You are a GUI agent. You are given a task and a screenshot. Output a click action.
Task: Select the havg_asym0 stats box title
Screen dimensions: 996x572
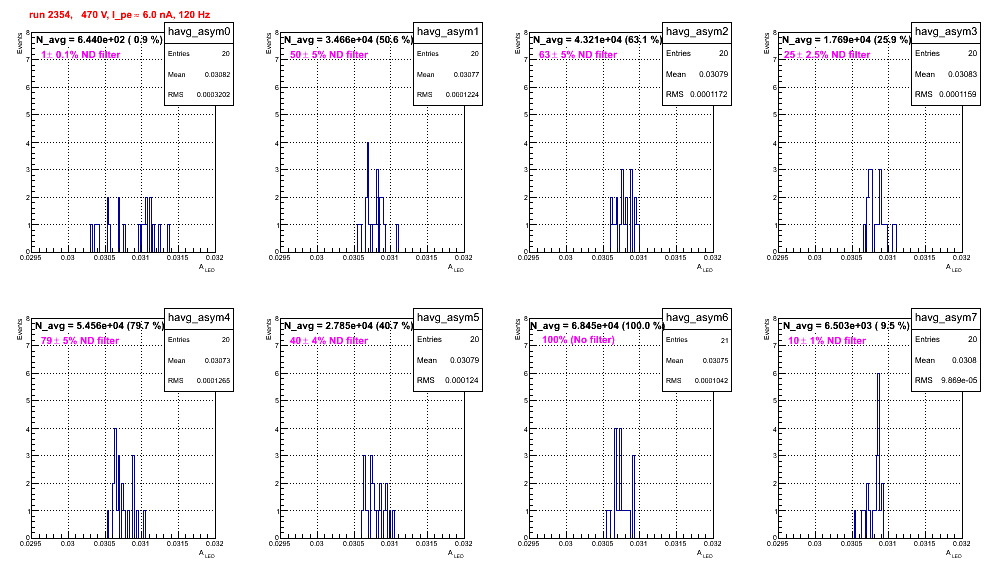tap(199, 32)
